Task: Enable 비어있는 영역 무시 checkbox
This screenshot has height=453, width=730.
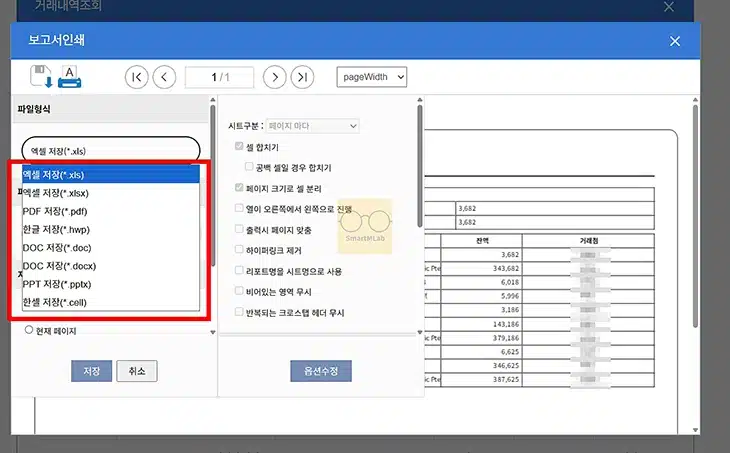Action: 239,291
